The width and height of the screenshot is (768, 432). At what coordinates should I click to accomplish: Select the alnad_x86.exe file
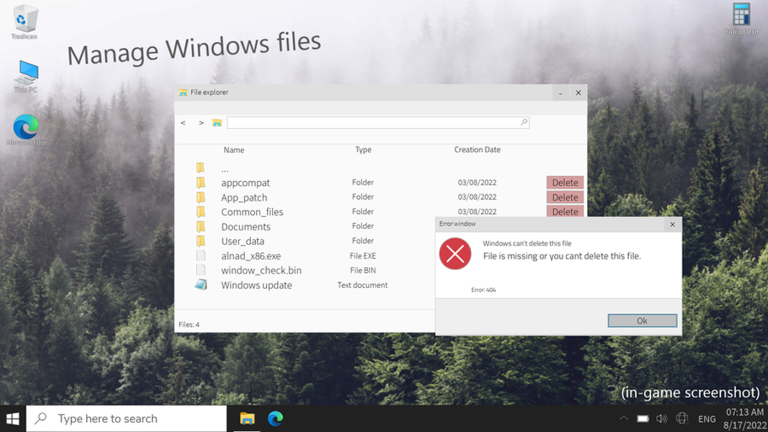pos(251,256)
